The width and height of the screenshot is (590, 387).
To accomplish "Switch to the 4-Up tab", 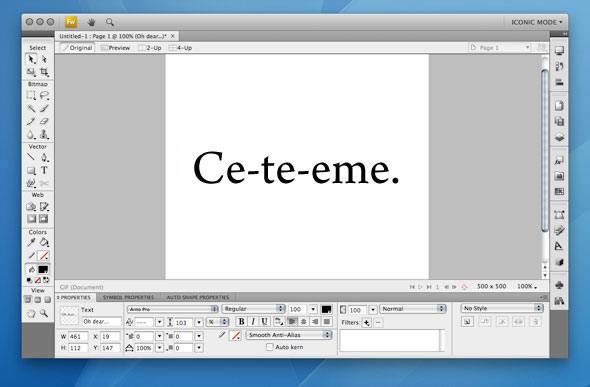I will 180,48.
